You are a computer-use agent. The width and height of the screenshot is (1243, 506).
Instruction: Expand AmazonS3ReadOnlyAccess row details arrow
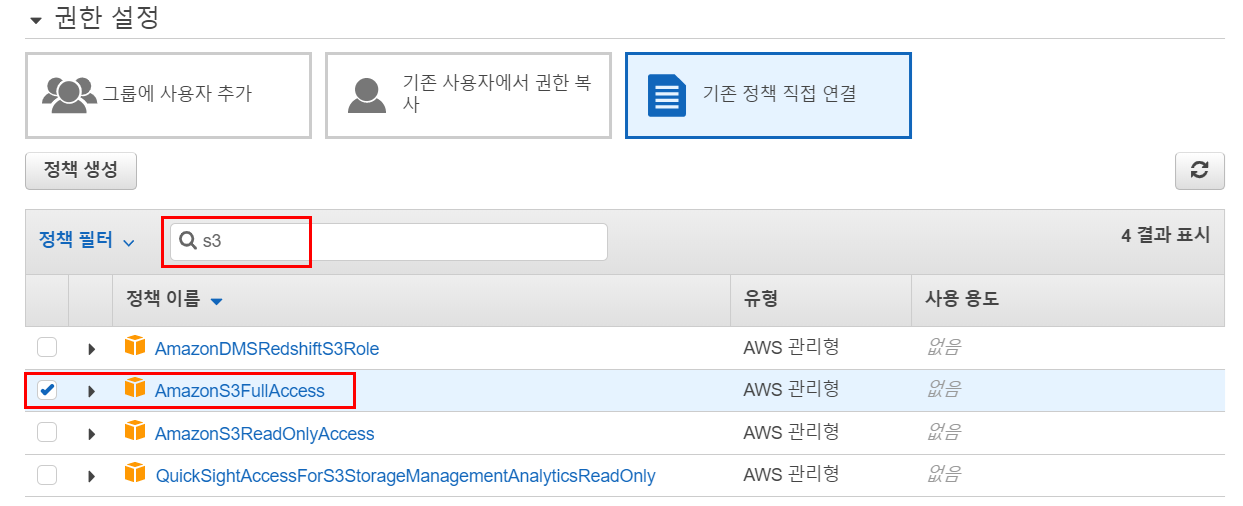(91, 434)
